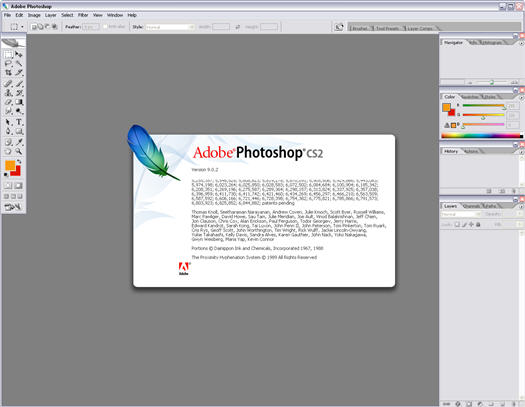Select the Rectangular Marquee tool
This screenshot has height=407, width=525.
[8, 54]
